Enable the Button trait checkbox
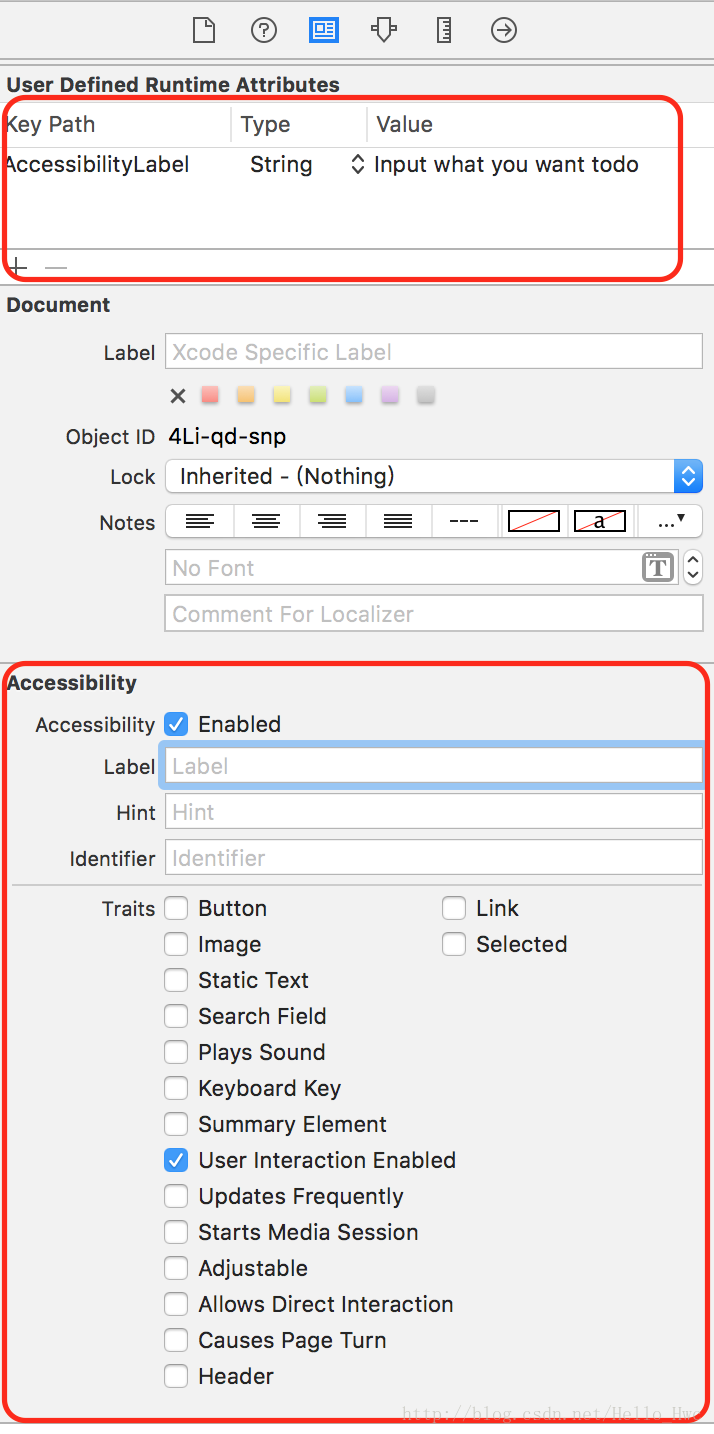The height and width of the screenshot is (1434, 714). click(x=176, y=908)
